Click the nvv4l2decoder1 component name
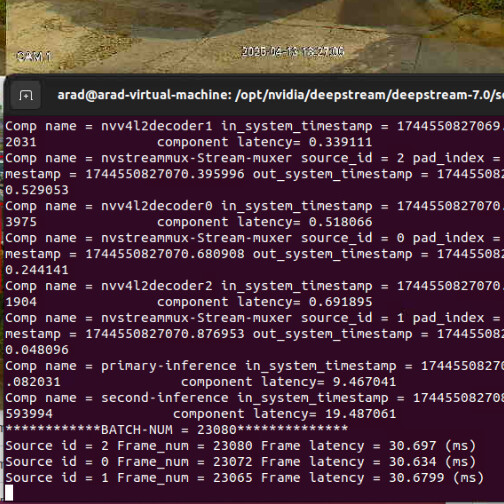 [x=157, y=126]
